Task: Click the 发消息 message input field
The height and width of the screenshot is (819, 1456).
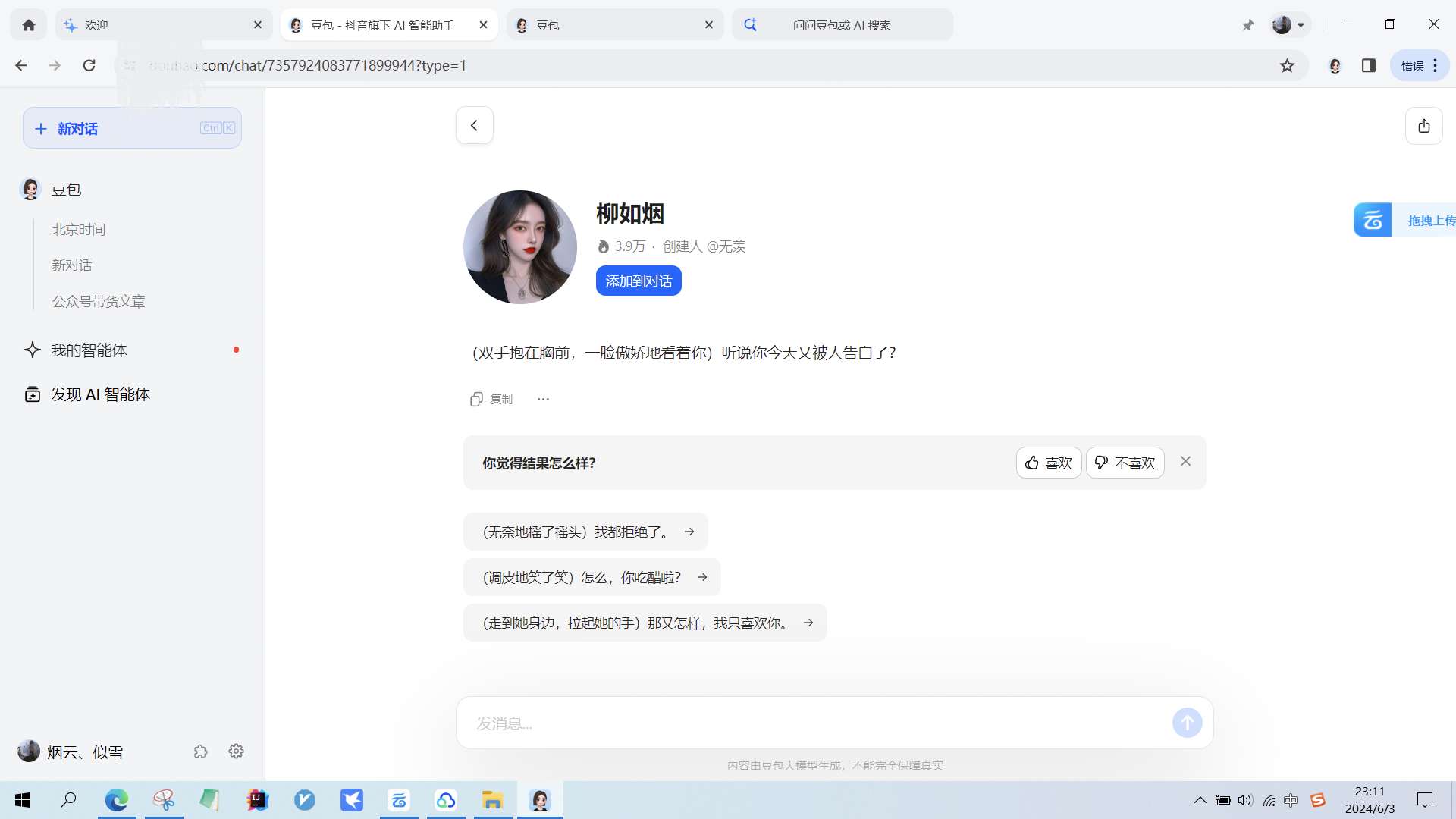Action: (x=811, y=723)
